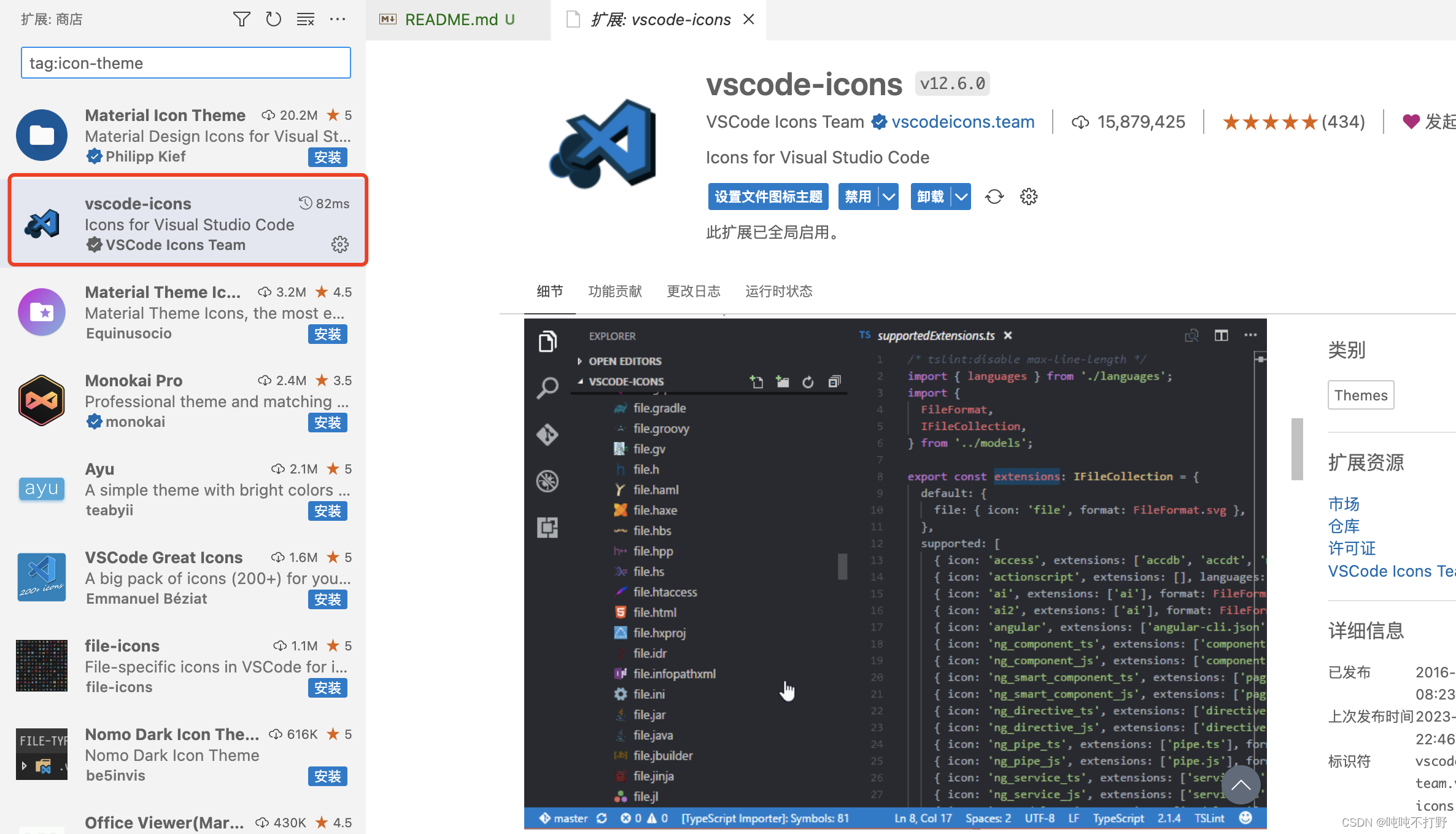The image size is (1456, 834).
Task: Click the Source Control icon in sidebar
Action: click(x=547, y=434)
